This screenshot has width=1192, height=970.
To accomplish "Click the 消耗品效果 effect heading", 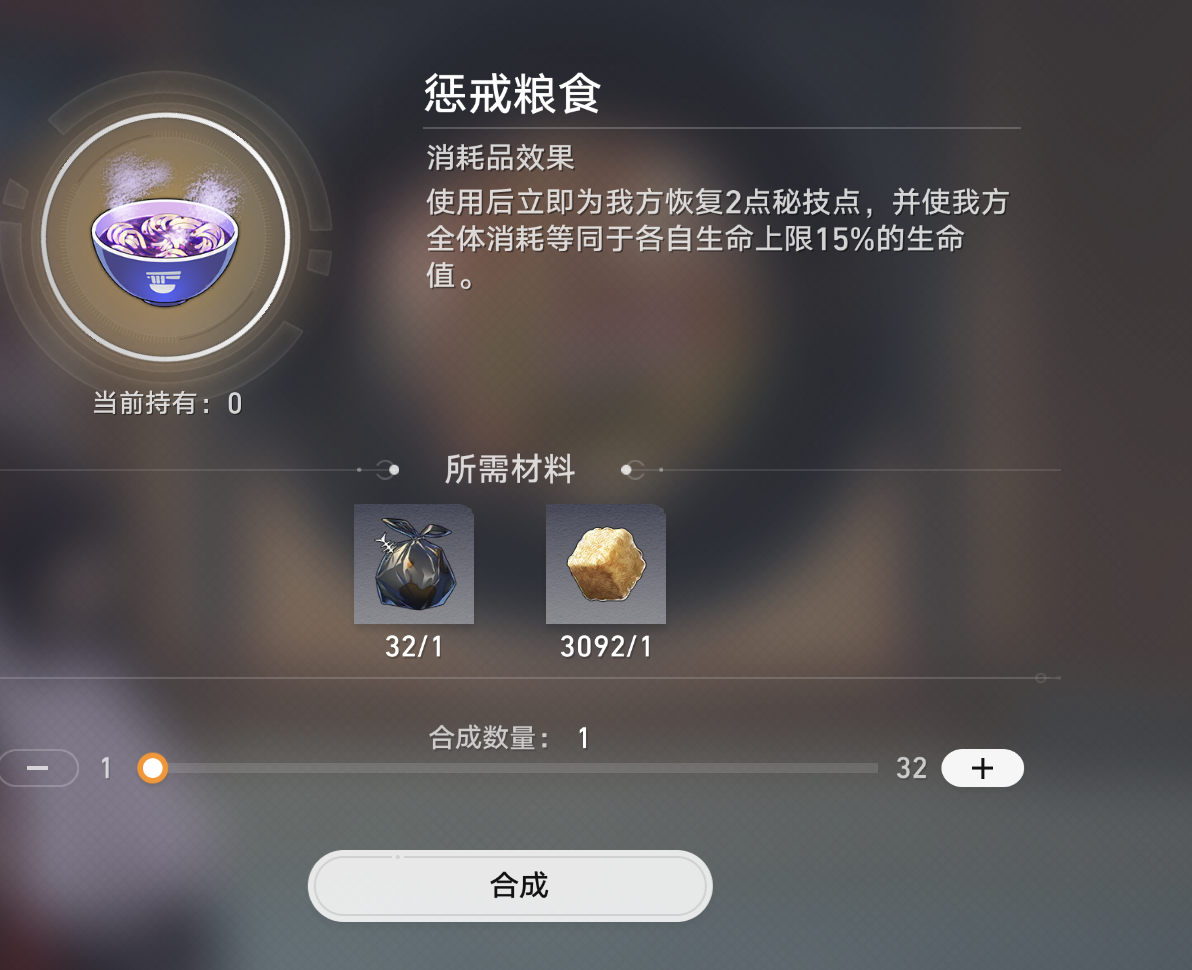I will click(x=500, y=158).
